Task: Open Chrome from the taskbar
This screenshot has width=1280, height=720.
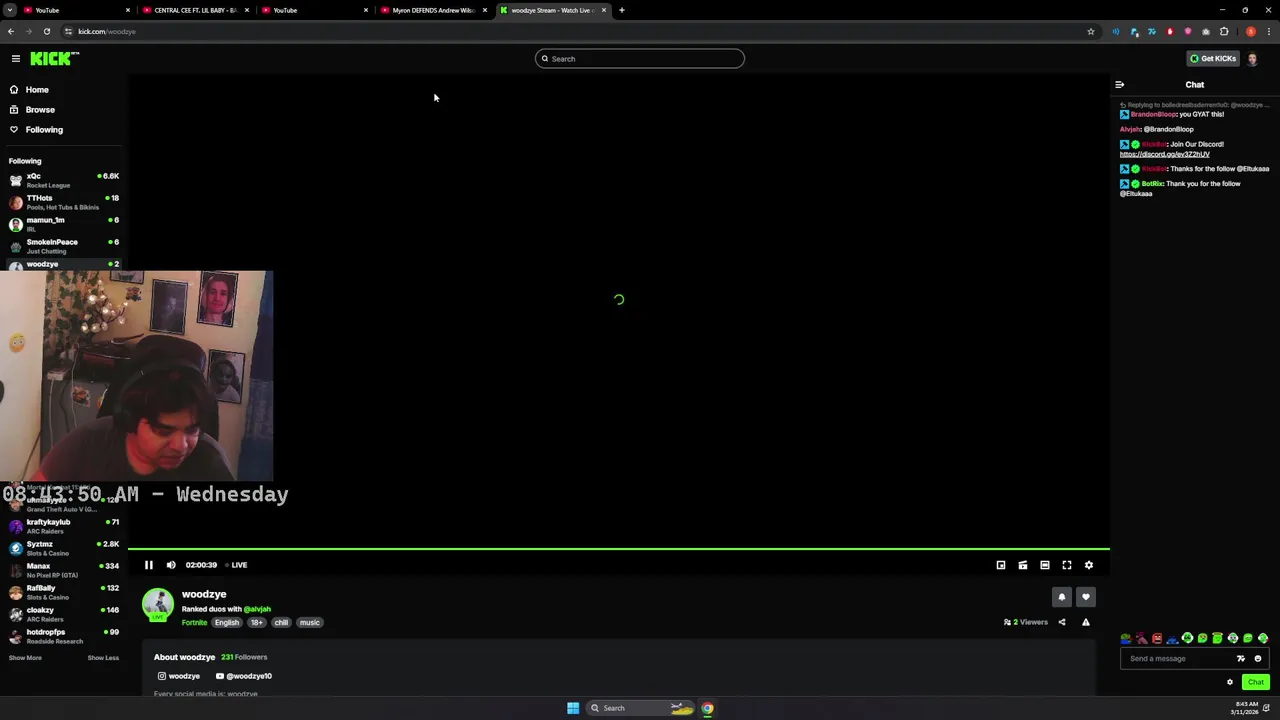Action: [707, 708]
